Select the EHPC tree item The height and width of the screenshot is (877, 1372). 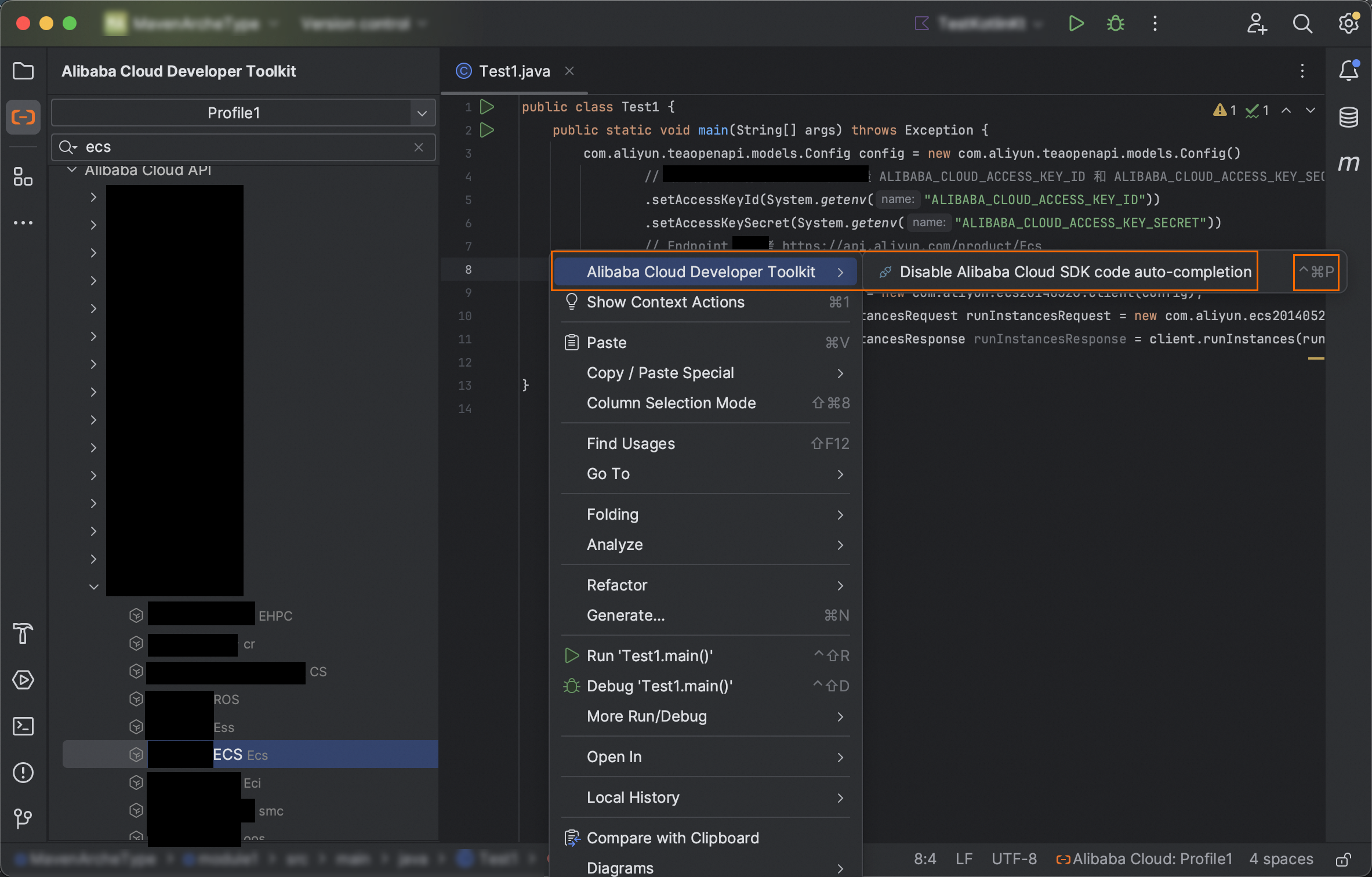(x=251, y=615)
